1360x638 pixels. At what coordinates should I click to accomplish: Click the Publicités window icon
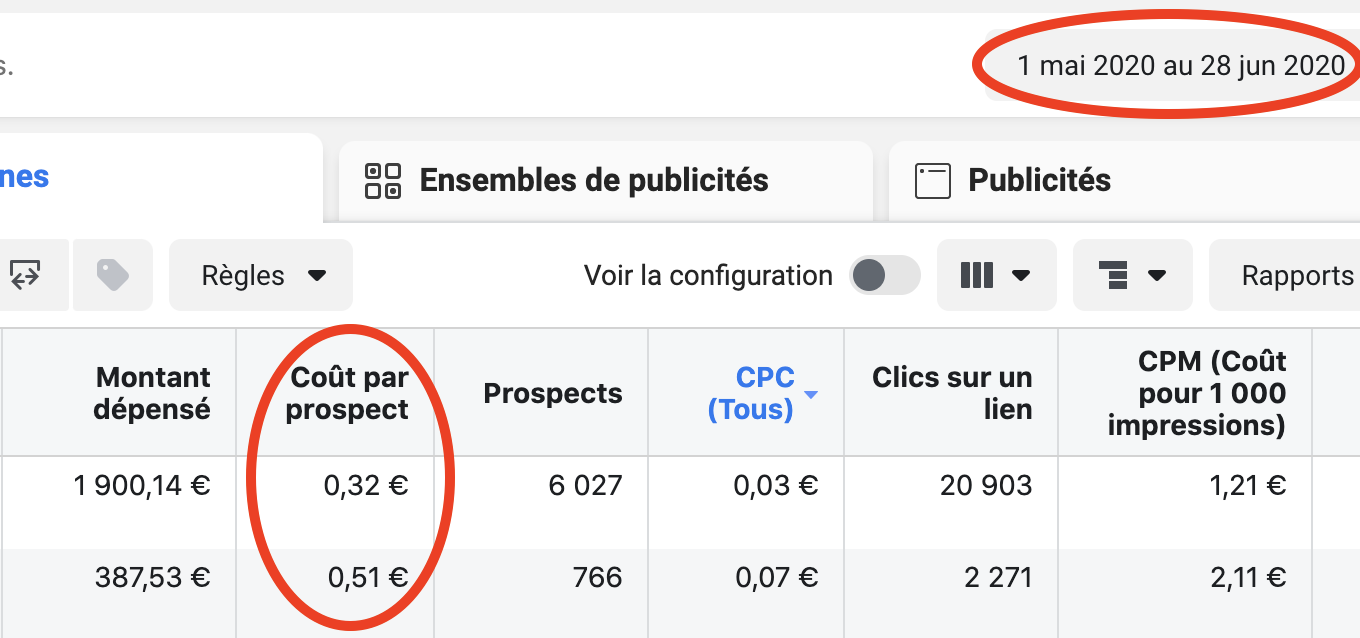(x=932, y=181)
